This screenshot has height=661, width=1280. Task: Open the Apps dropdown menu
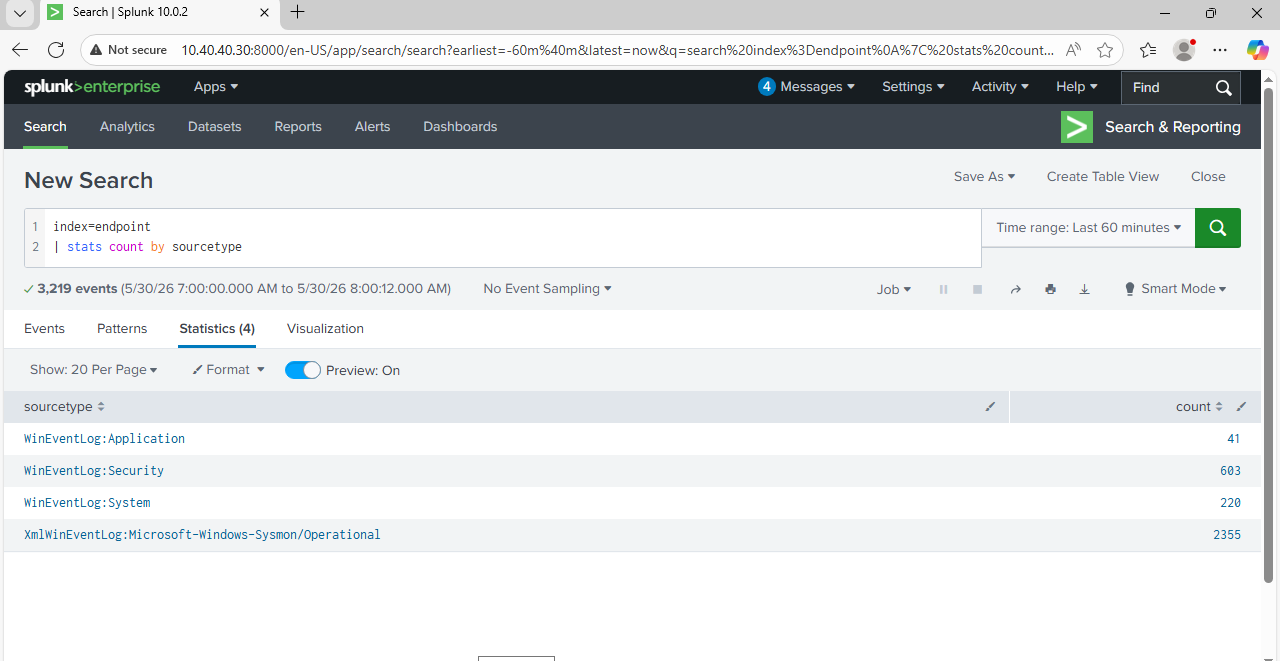(x=216, y=87)
